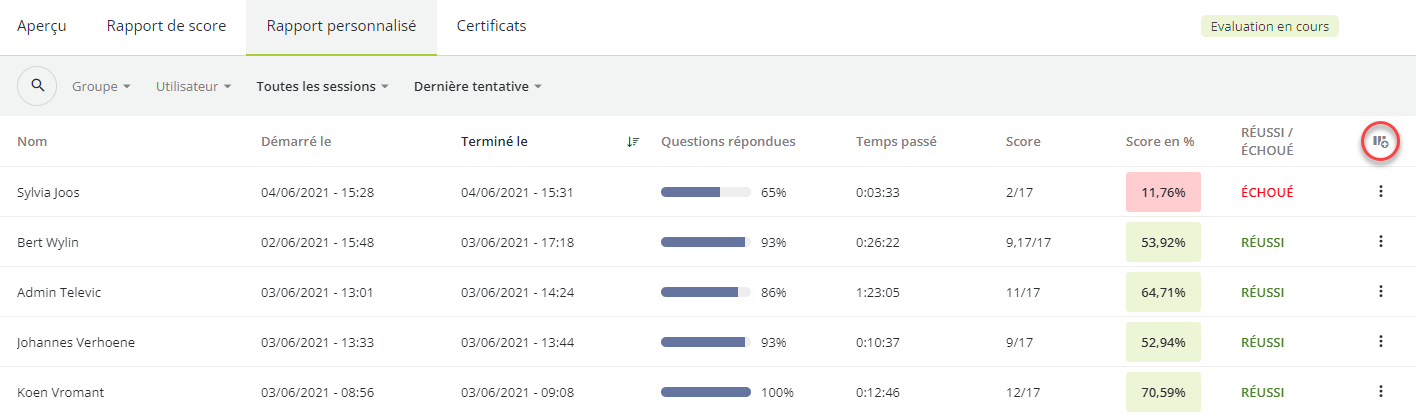
Task: Open the Toutes les sessions dropdown
Action: (323, 87)
